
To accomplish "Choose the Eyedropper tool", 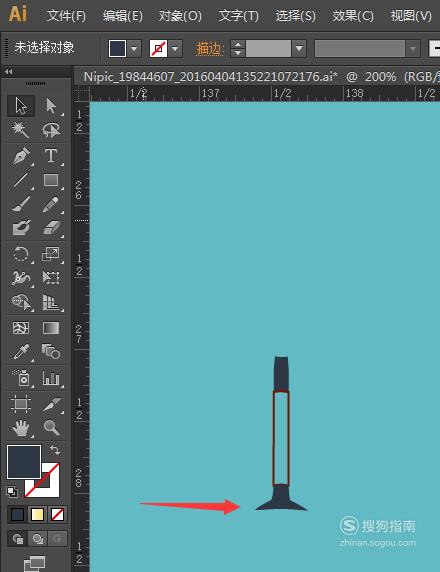I will tap(21, 352).
